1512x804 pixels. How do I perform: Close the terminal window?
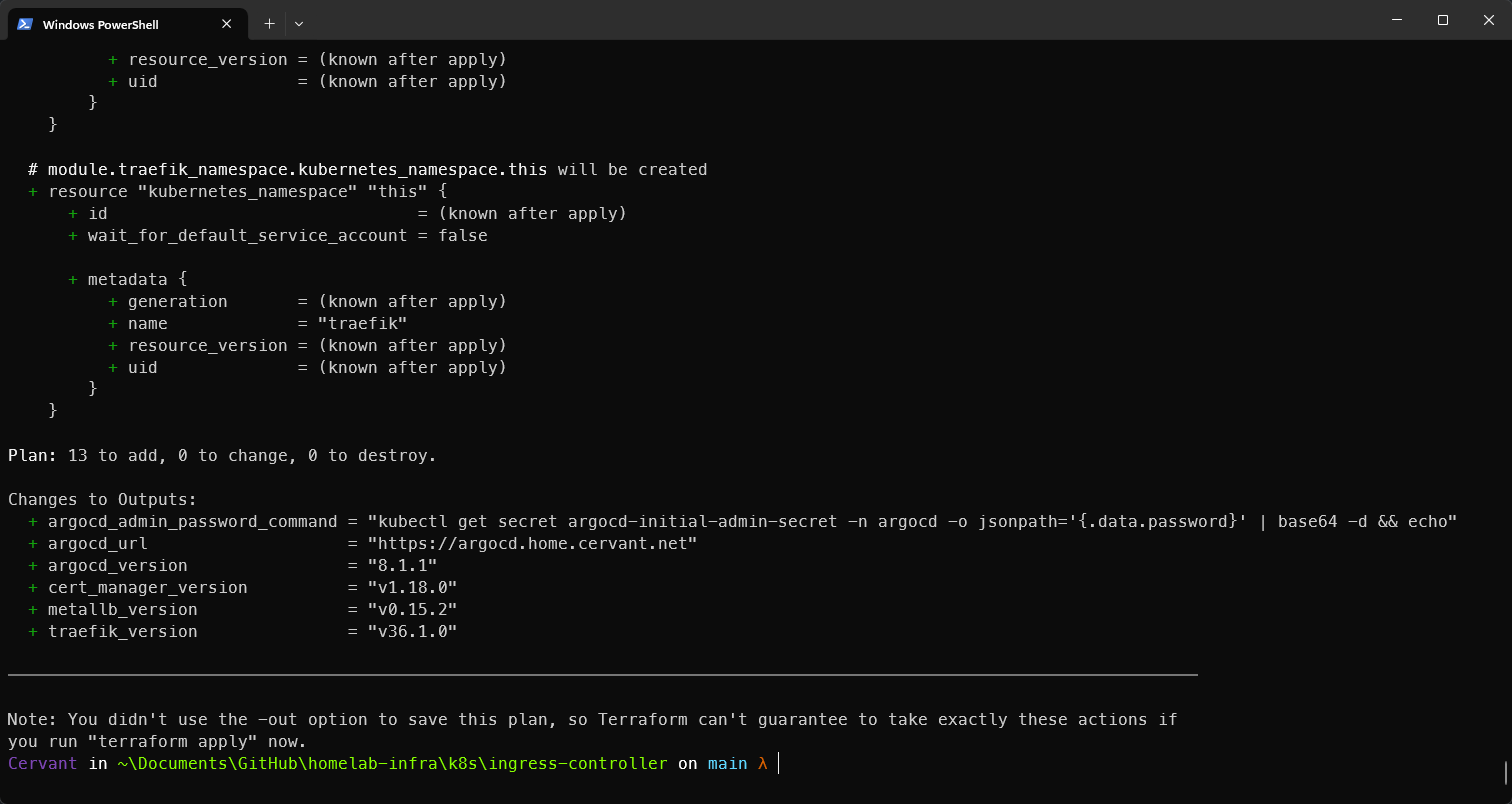pos(1488,20)
